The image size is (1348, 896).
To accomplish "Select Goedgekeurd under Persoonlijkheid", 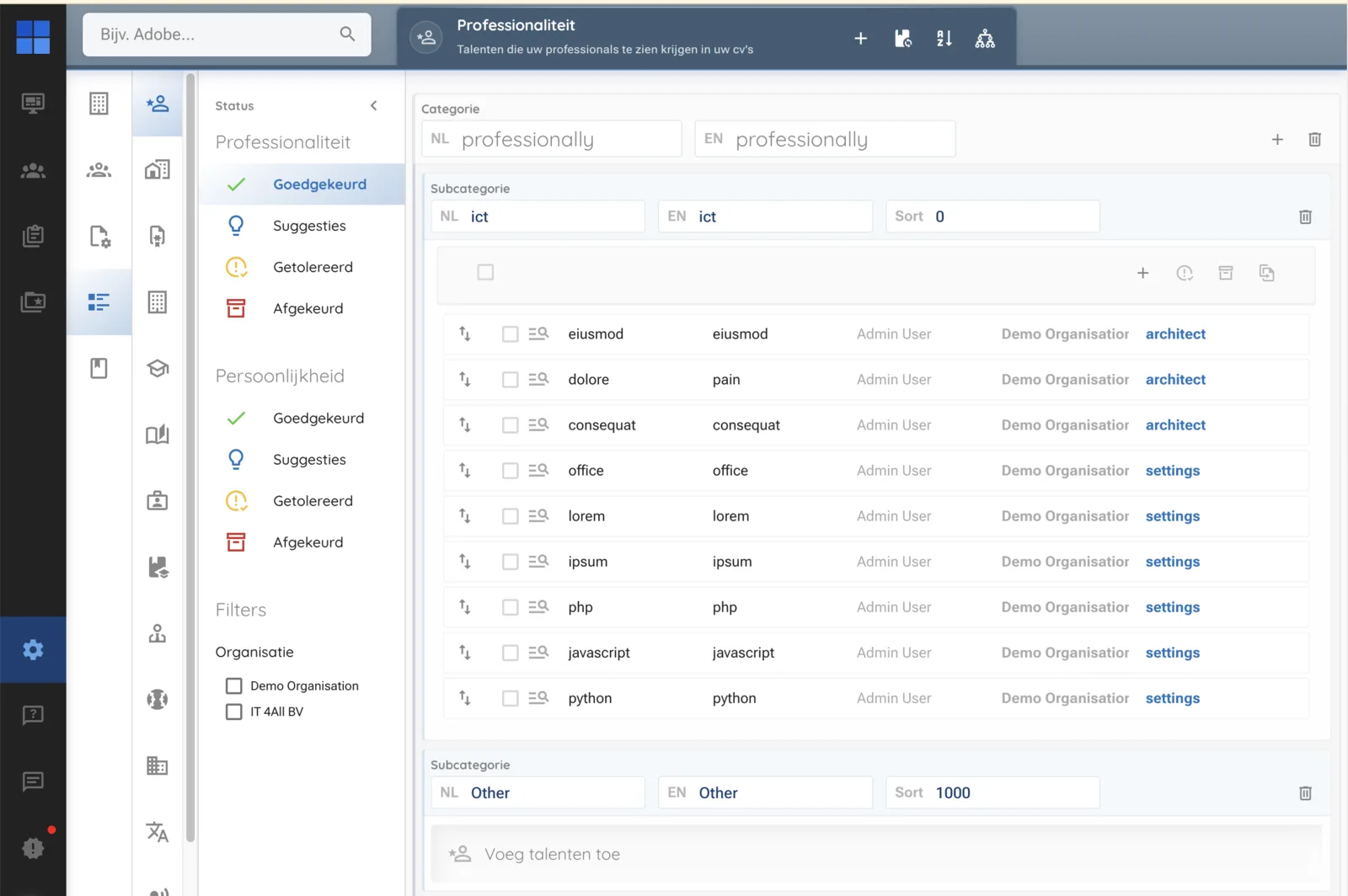I will (x=302, y=418).
